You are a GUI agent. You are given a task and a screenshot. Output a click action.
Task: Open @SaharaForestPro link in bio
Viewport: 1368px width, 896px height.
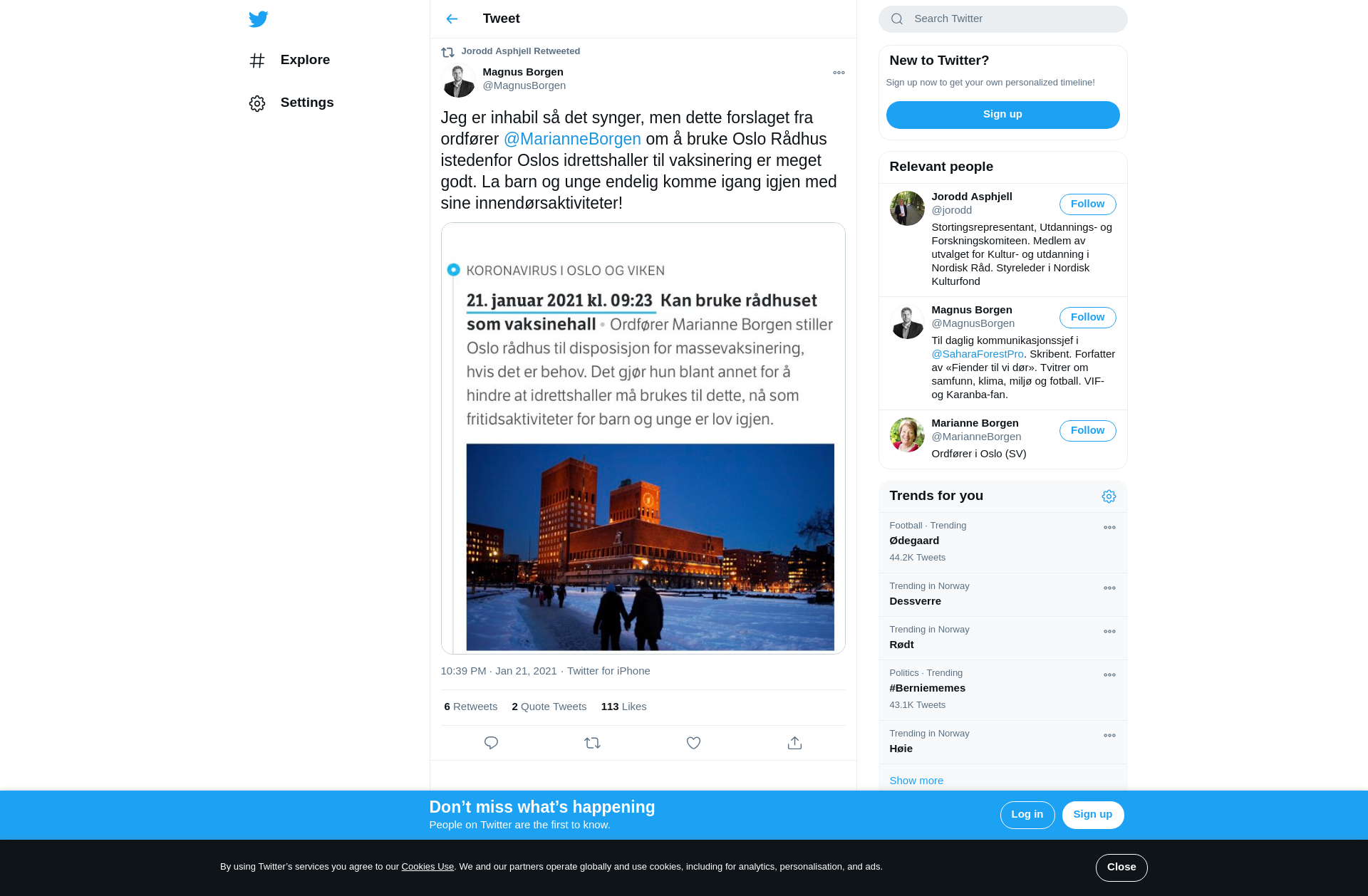[x=978, y=354]
